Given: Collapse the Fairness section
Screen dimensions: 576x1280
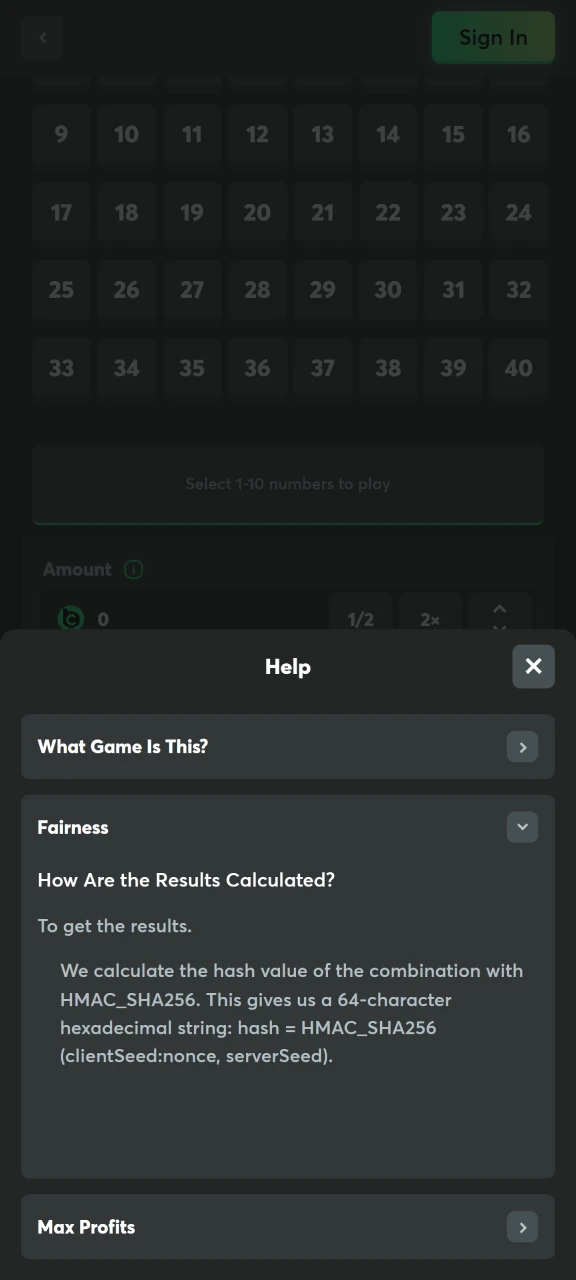Looking at the screenshot, I should 522,827.
